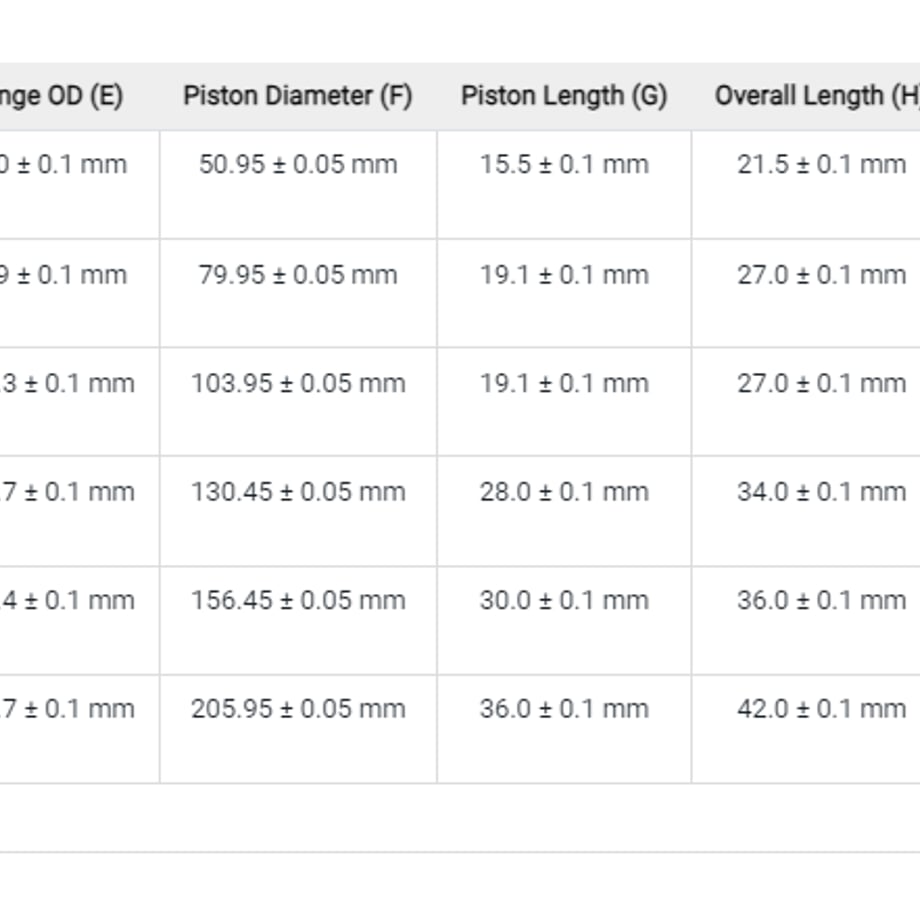Select the 28.0 ± 0.1 mm piston length cell

pos(564,510)
